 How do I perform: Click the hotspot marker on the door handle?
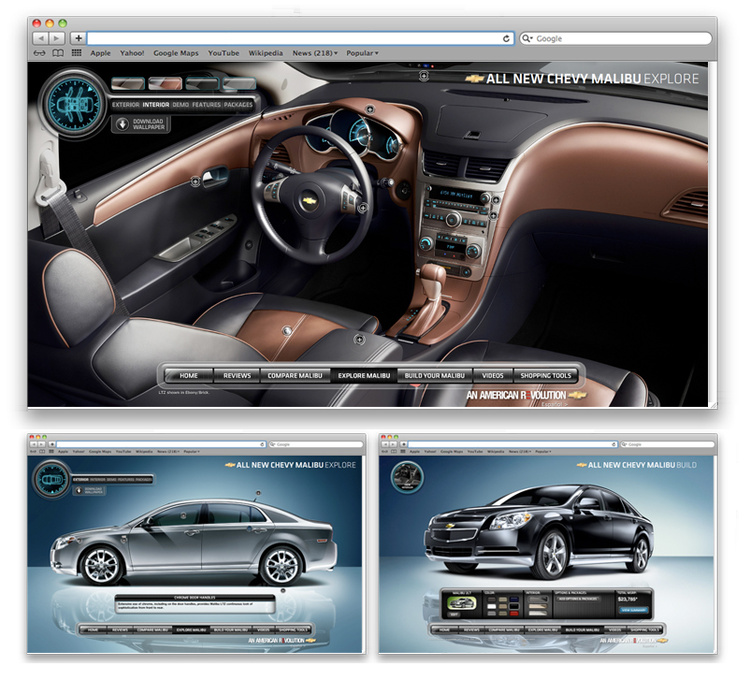pos(195,181)
